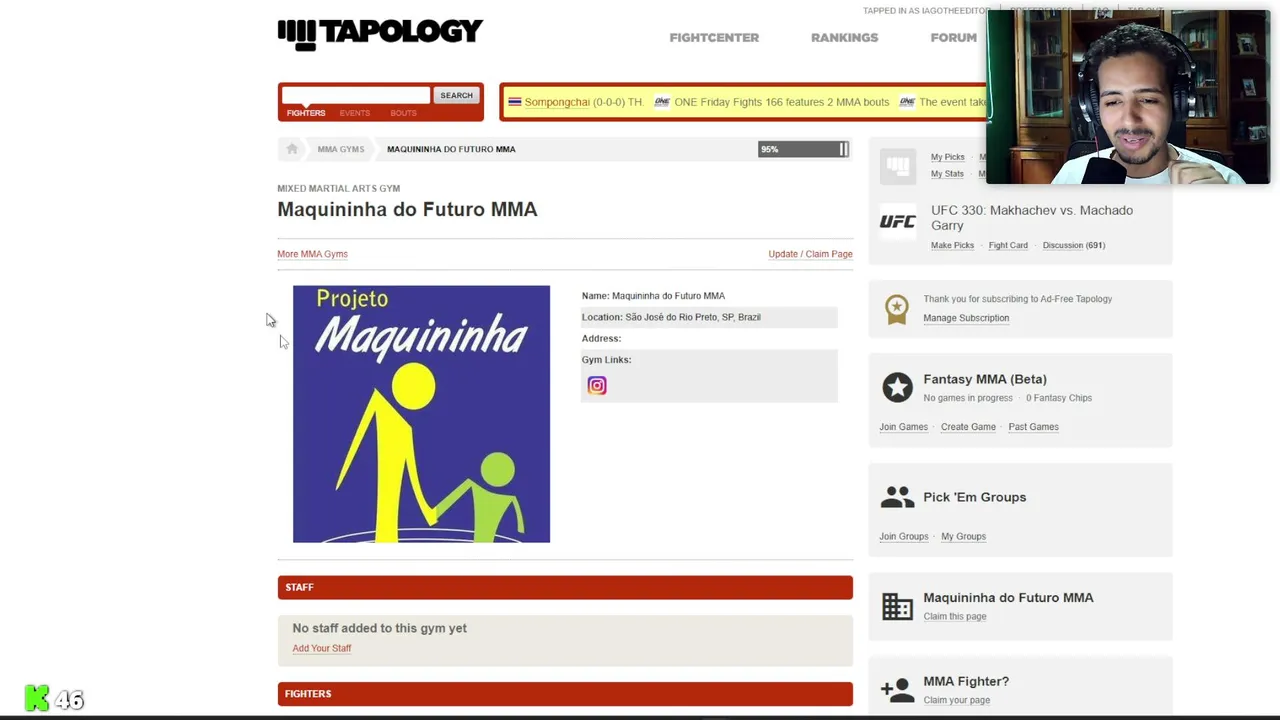The width and height of the screenshot is (1280, 720).
Task: Click Join Games under Fantasy MMA
Action: point(904,427)
